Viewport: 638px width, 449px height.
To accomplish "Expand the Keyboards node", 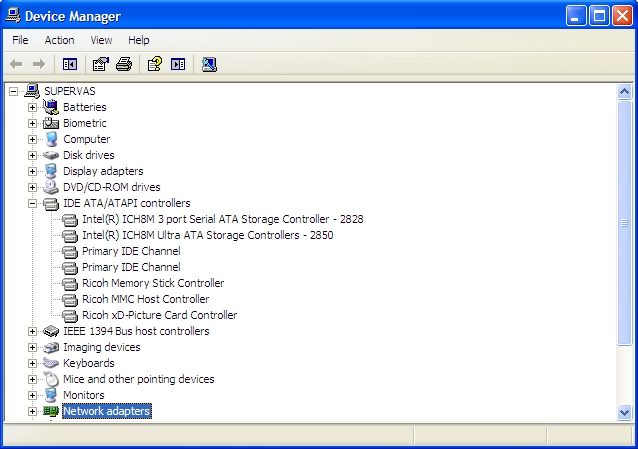I will 33,363.
